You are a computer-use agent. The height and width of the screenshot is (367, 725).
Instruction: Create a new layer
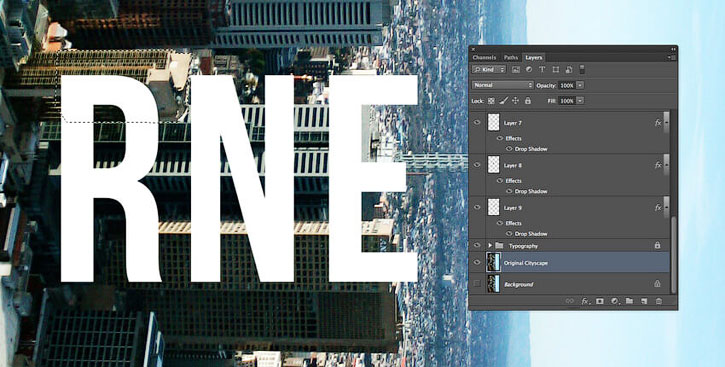(x=644, y=301)
